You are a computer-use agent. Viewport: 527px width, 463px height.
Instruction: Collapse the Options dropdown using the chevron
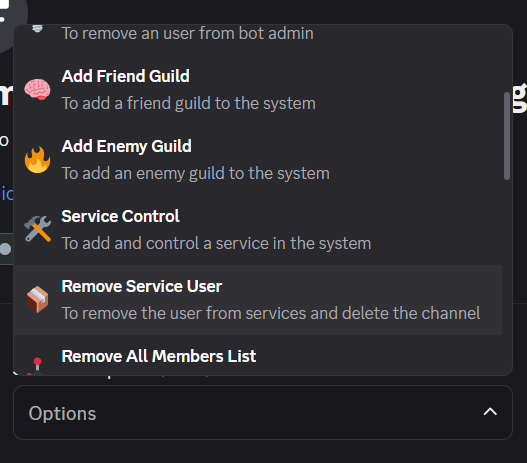pyautogui.click(x=490, y=412)
